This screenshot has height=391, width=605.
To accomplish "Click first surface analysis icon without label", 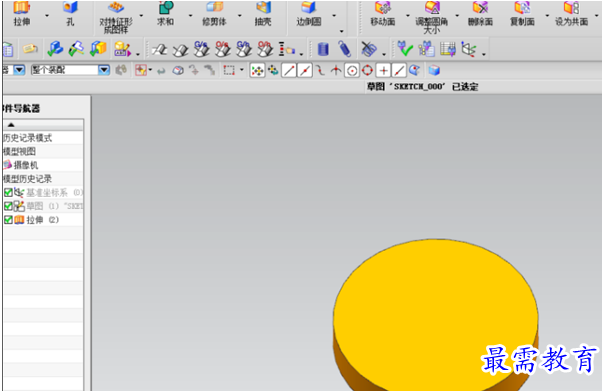I will pos(159,49).
